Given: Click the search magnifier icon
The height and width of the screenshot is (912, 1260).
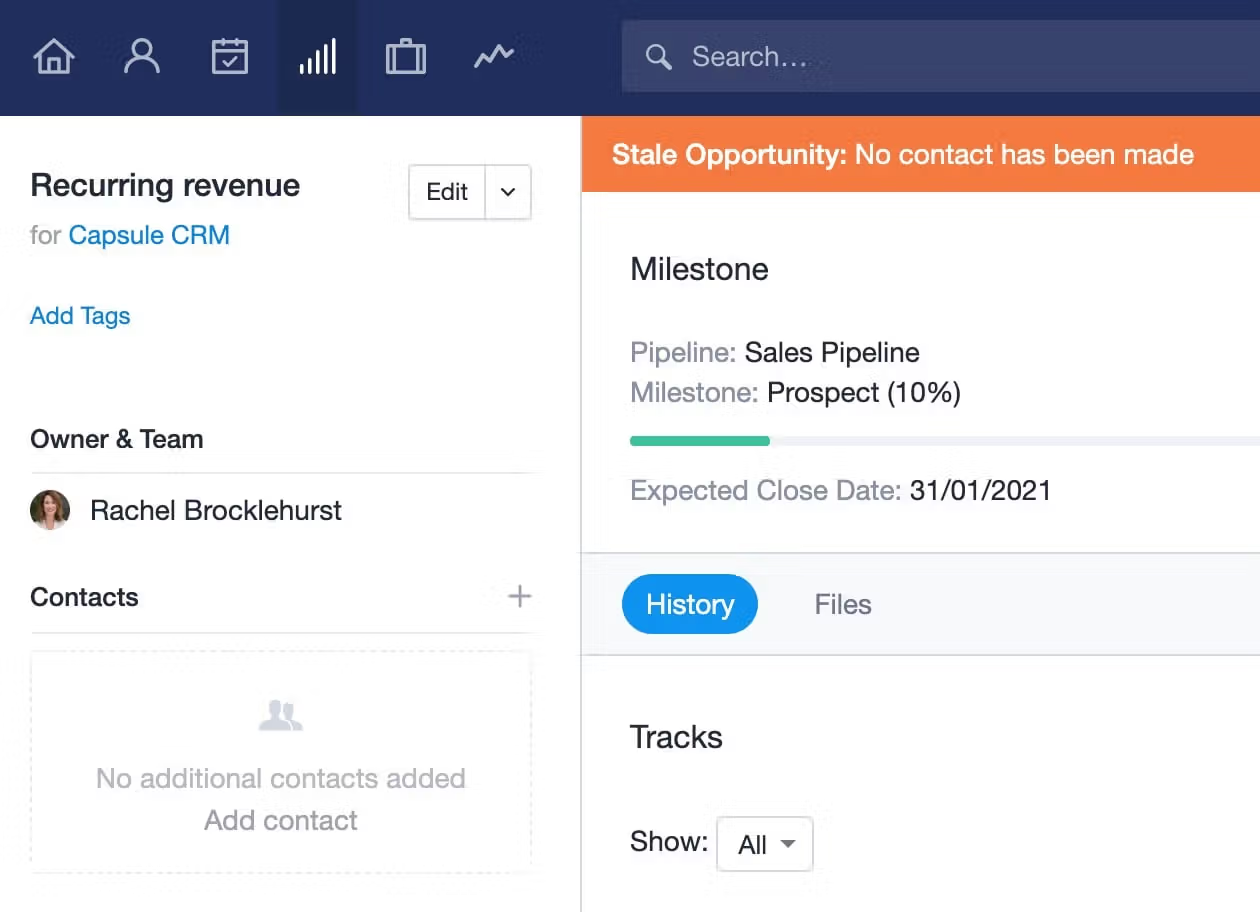Looking at the screenshot, I should tap(658, 57).
